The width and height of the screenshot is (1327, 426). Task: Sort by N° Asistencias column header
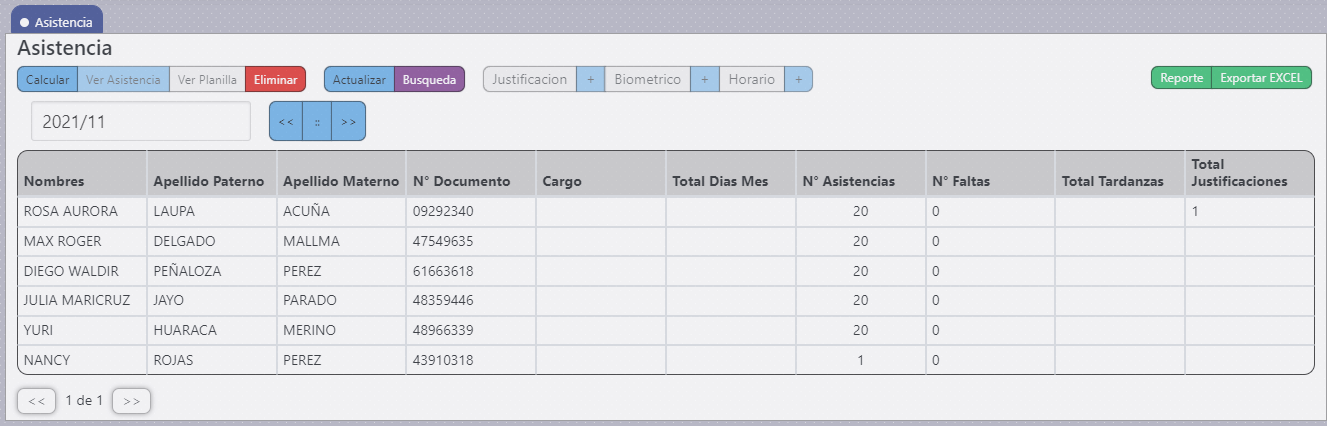point(848,181)
